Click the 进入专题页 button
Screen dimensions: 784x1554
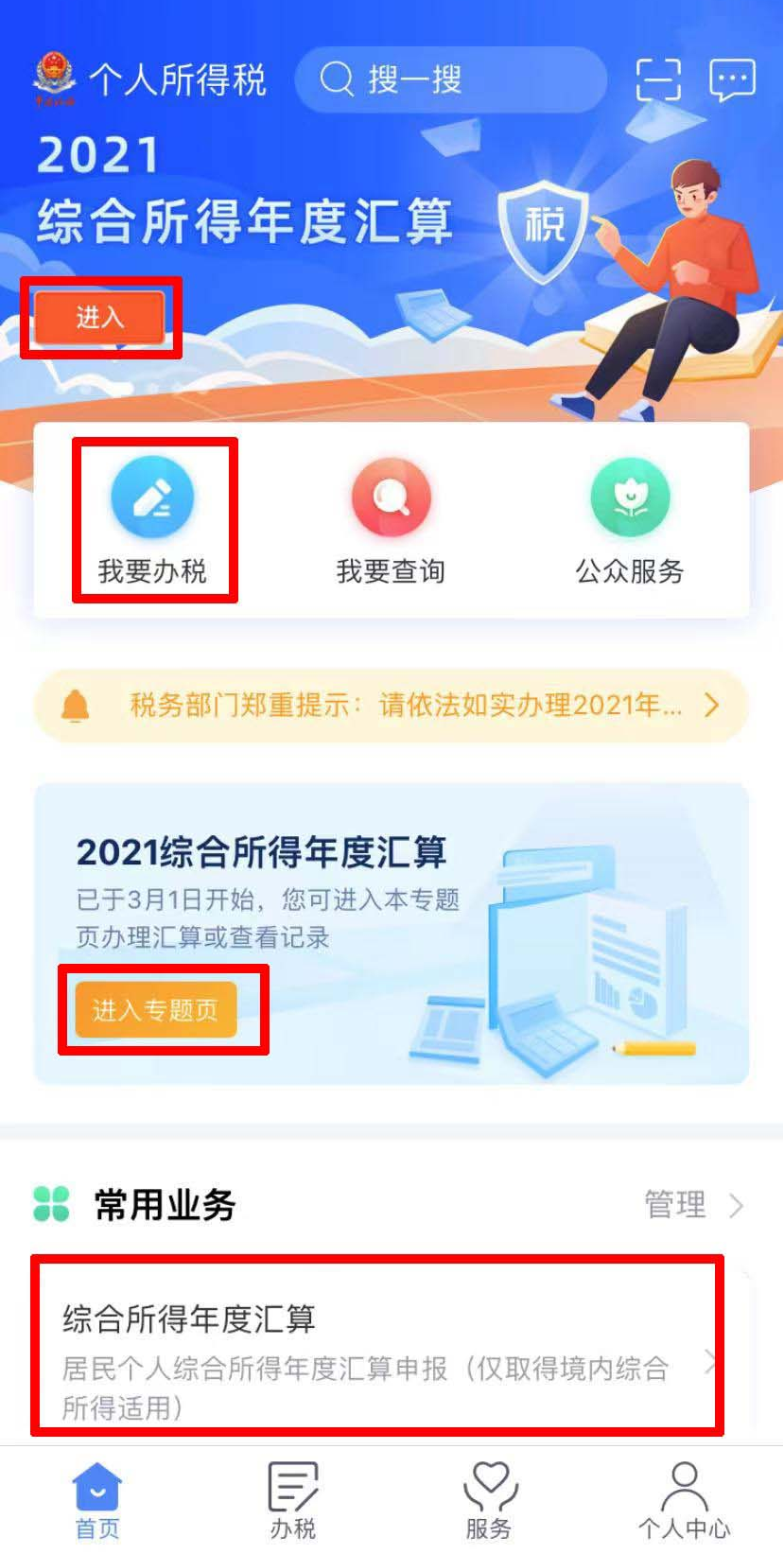155,1010
